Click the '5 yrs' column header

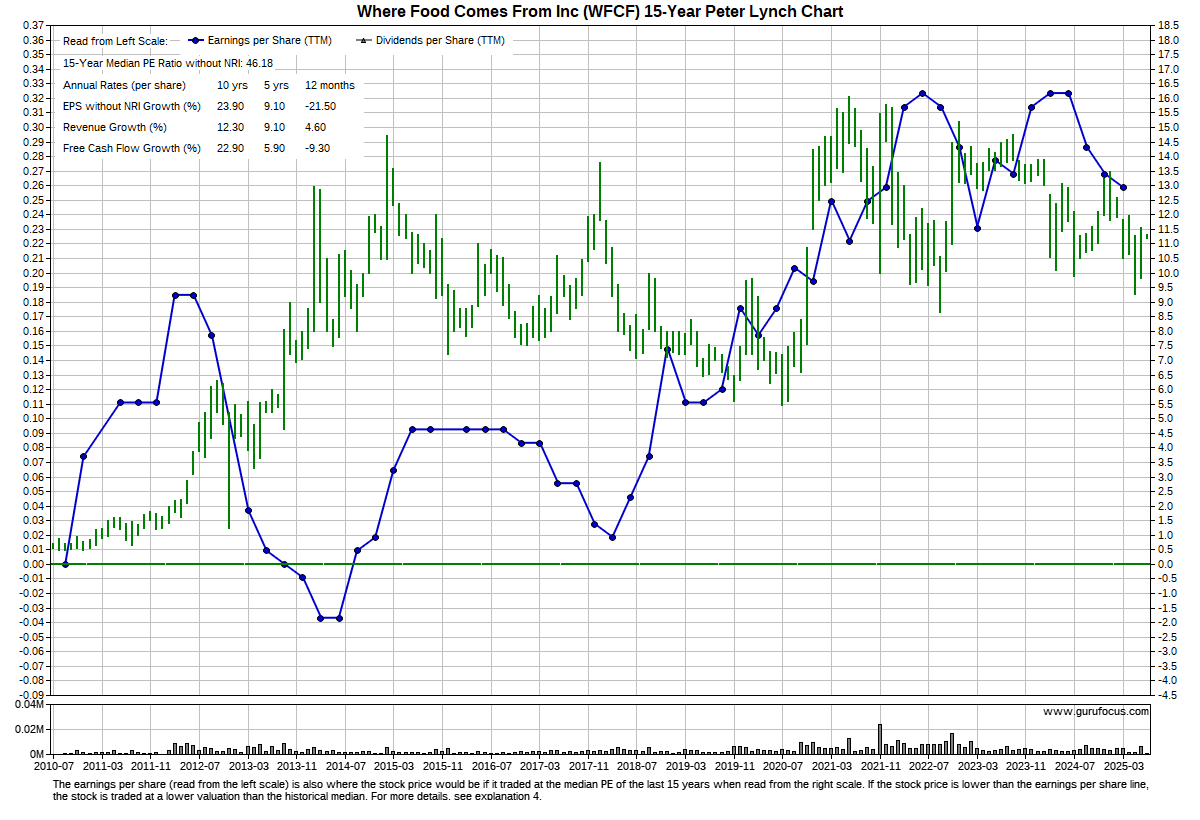click(x=275, y=85)
